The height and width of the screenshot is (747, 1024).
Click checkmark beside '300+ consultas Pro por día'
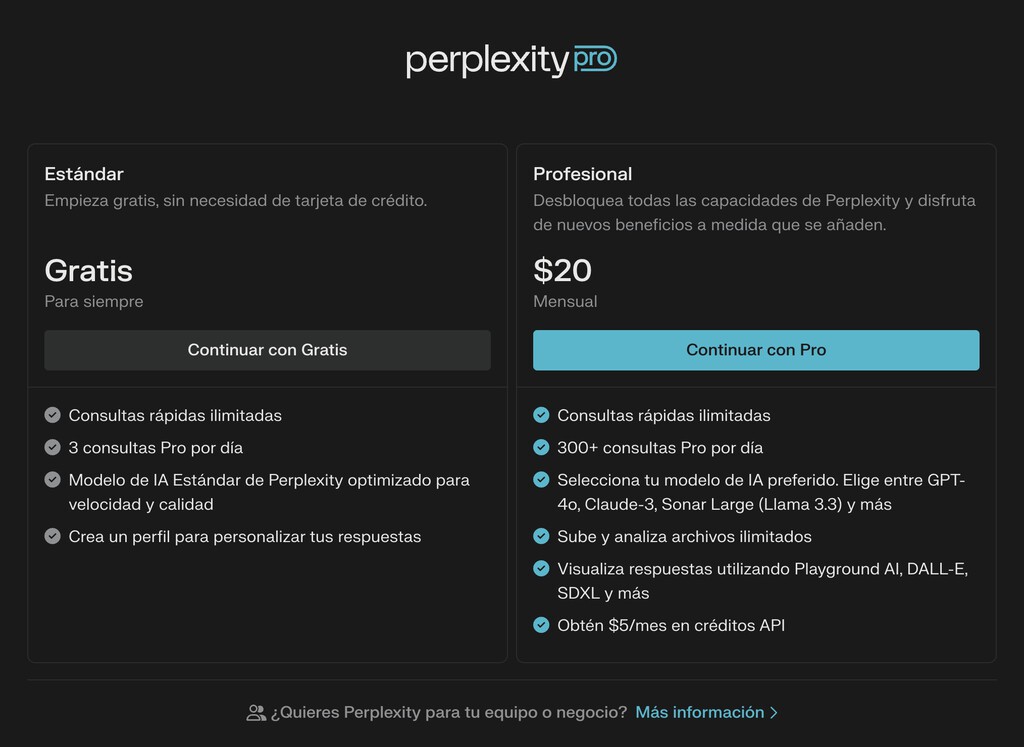[x=542, y=447]
